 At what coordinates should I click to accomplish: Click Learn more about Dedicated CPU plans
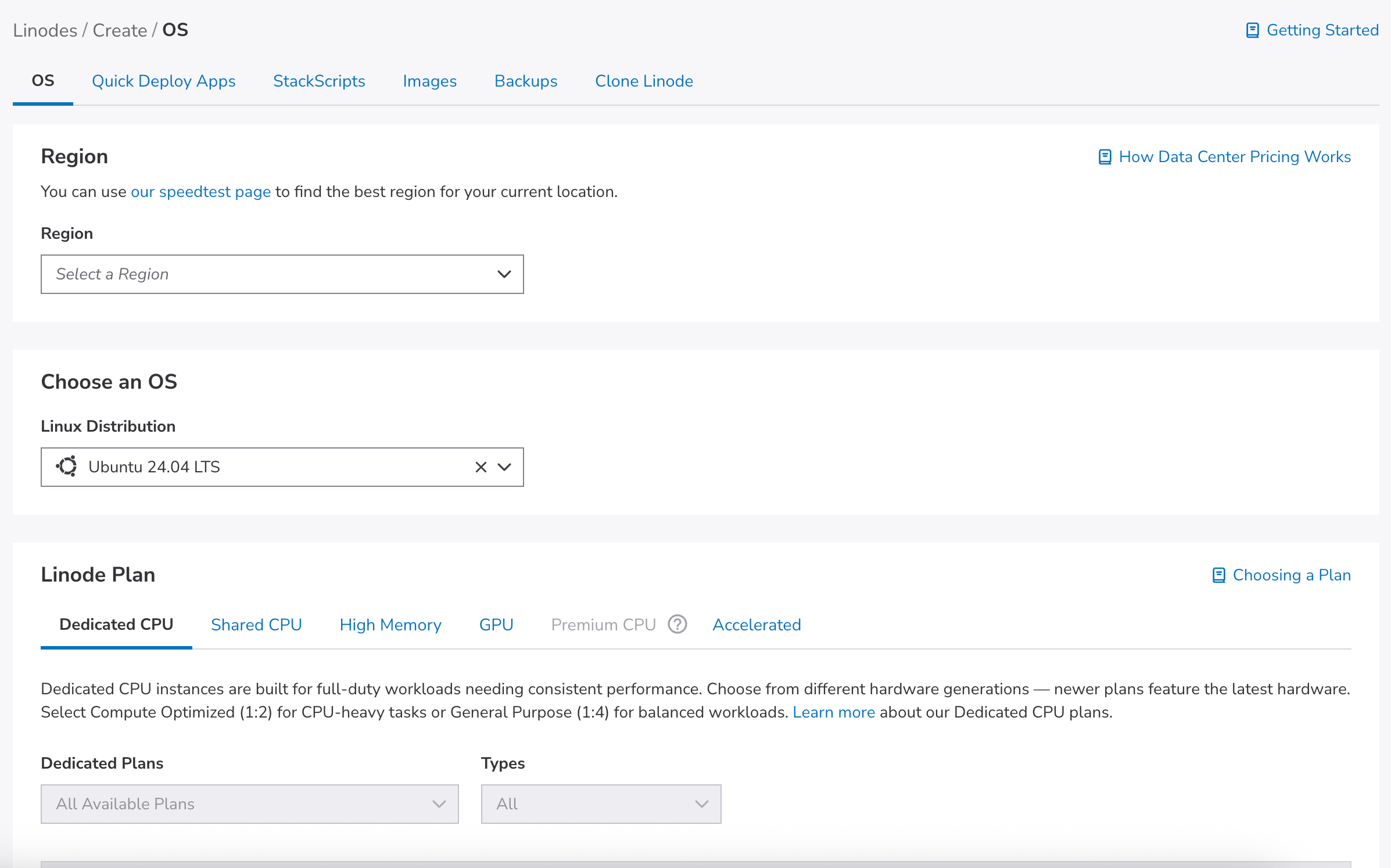[834, 712]
